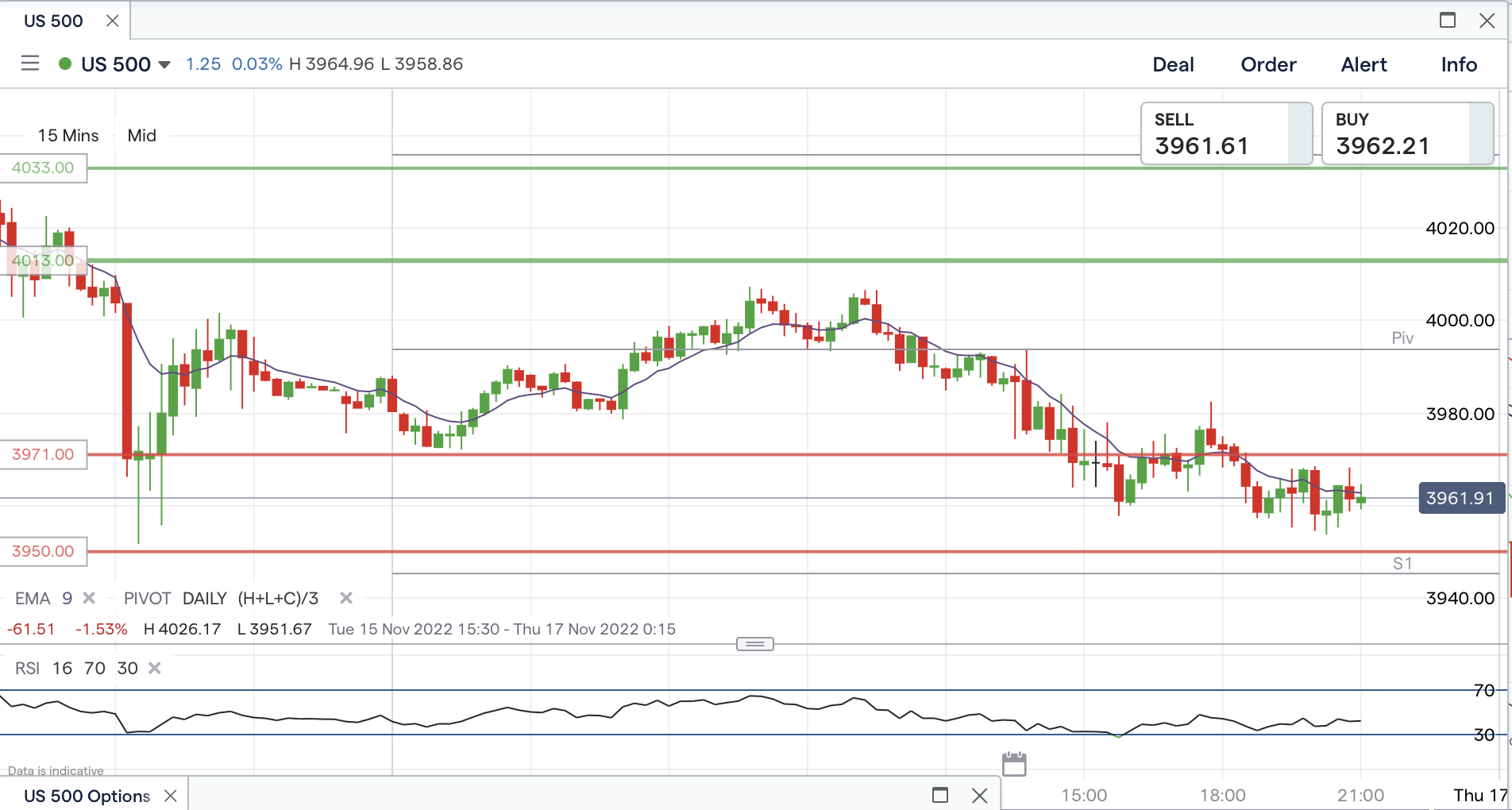The width and height of the screenshot is (1512, 810).
Task: Change the Mid price type
Action: (x=142, y=136)
